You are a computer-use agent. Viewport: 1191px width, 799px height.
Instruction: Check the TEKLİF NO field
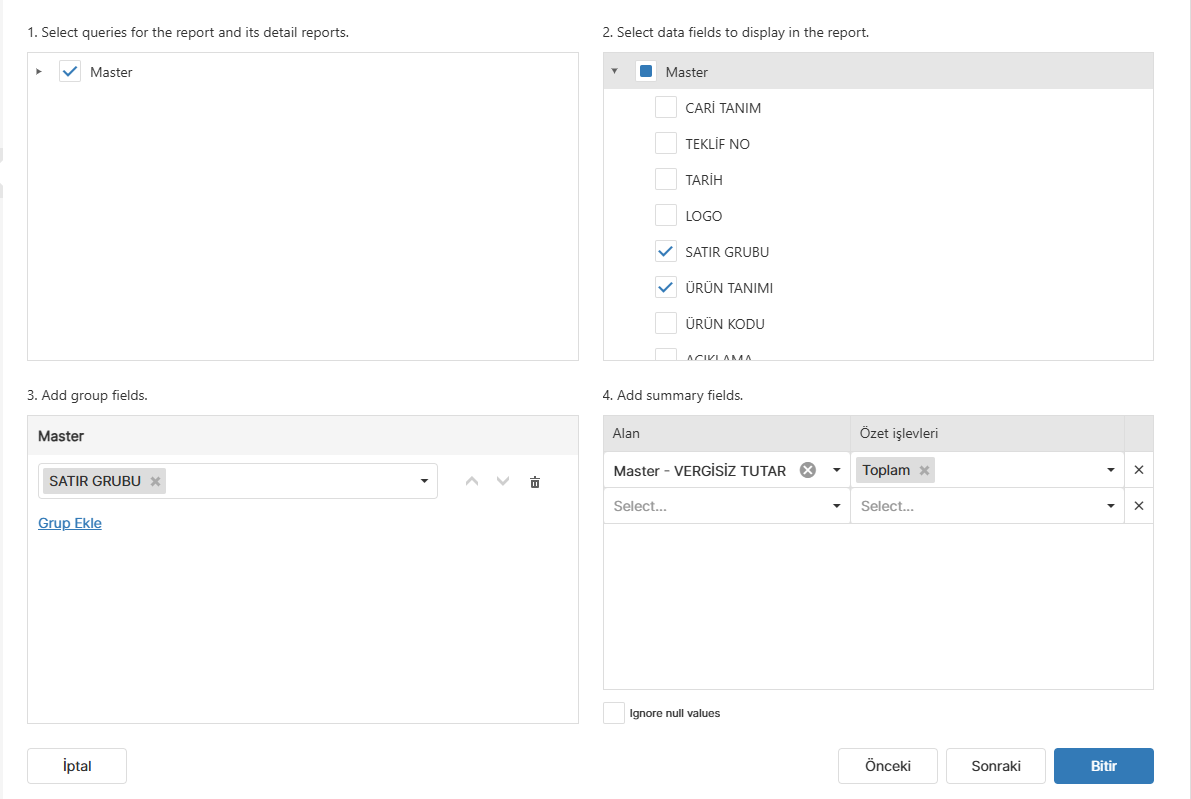[665, 143]
